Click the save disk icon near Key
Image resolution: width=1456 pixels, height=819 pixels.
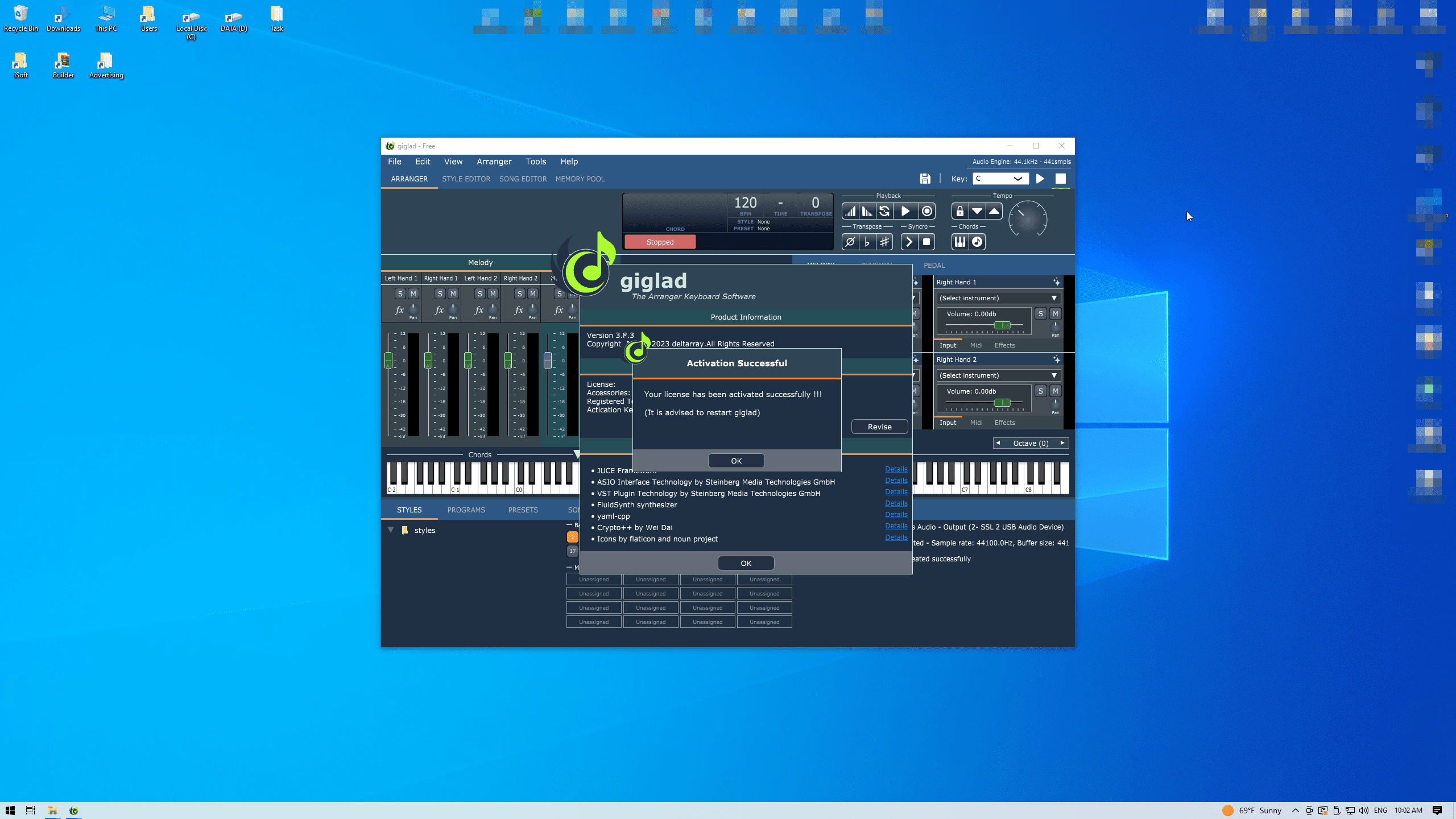coord(925,179)
